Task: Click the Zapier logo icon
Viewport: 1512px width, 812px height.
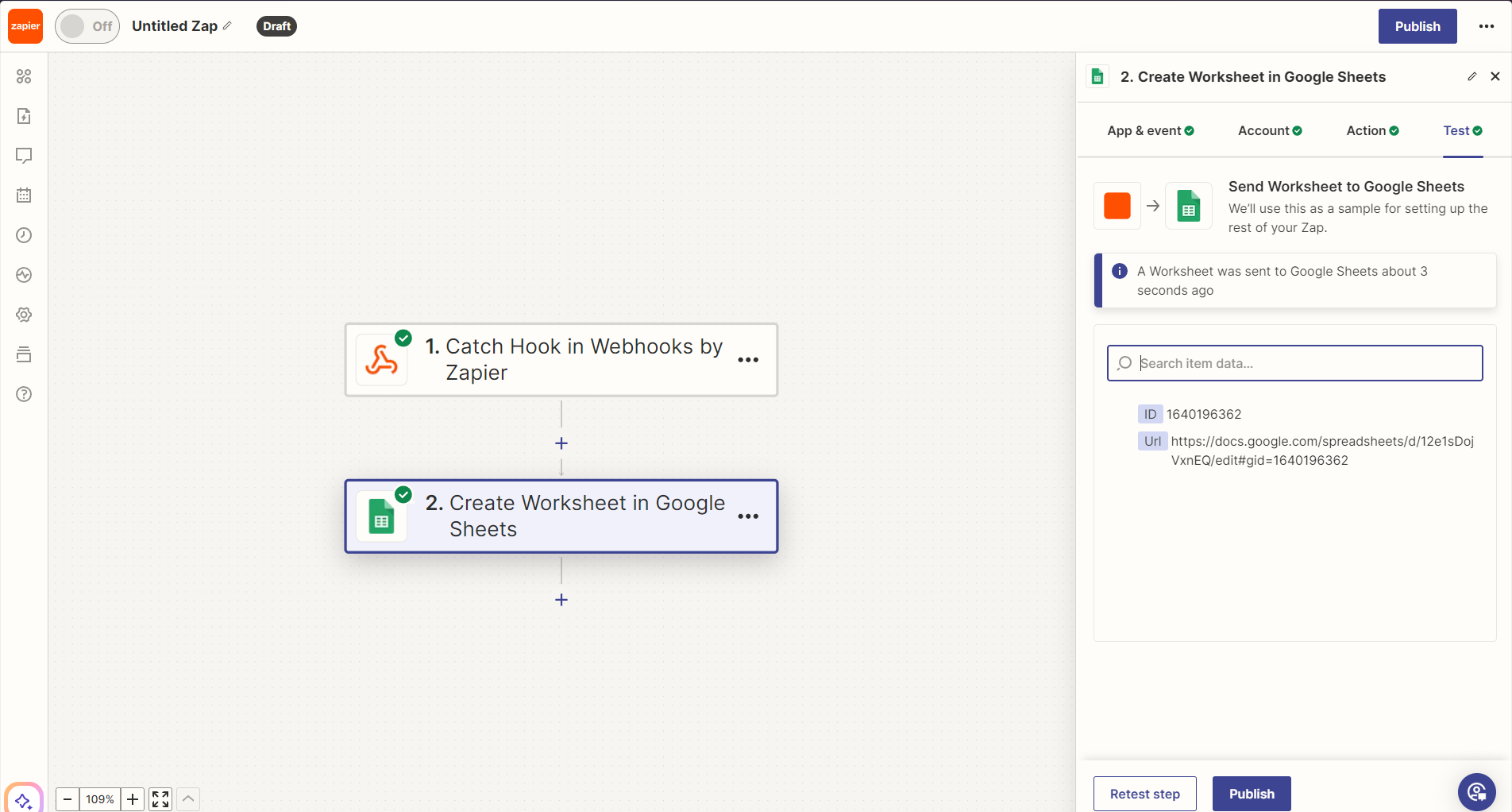Action: 25,26
